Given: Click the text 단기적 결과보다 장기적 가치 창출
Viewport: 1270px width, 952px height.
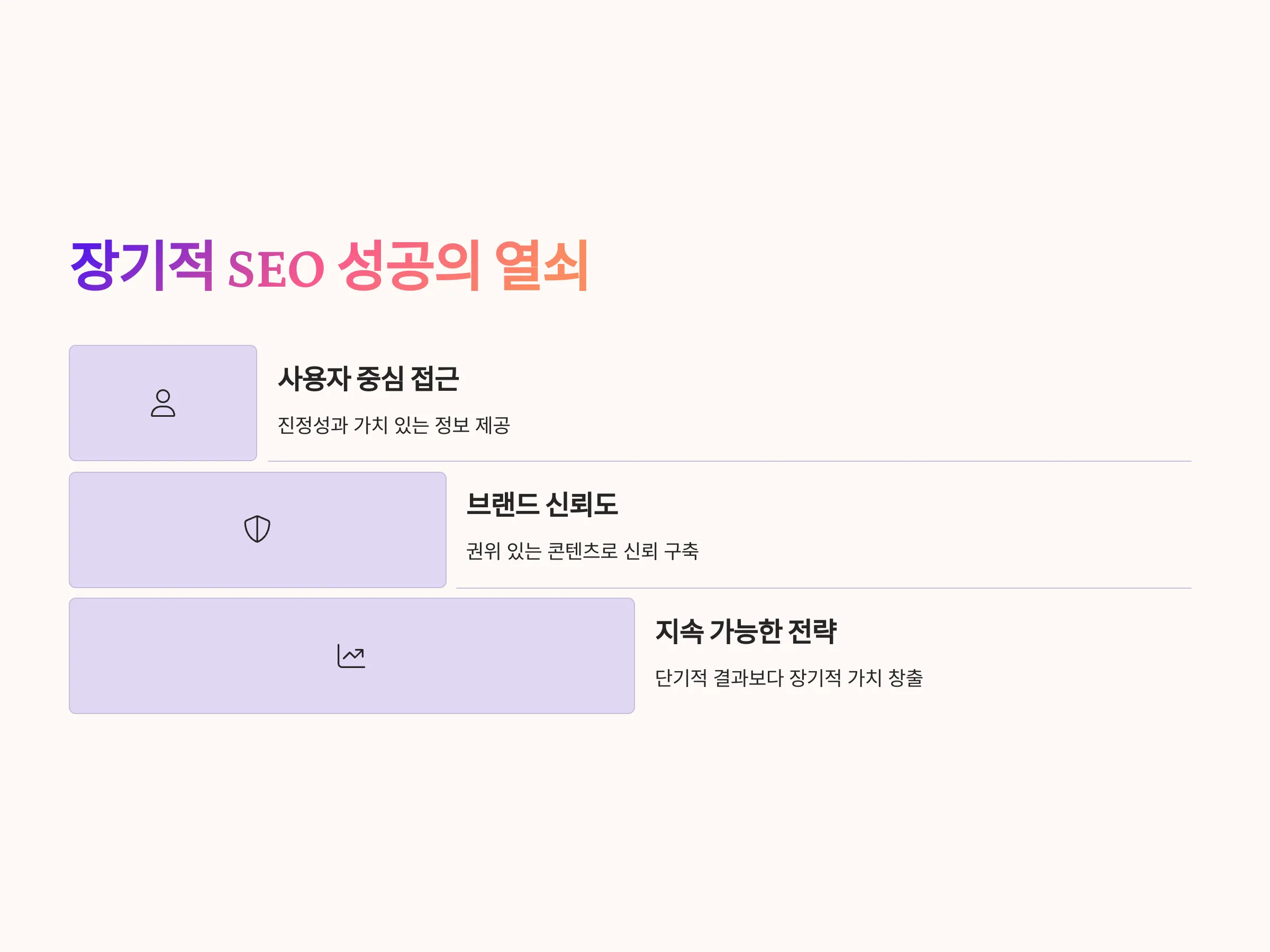Looking at the screenshot, I should coord(789,678).
